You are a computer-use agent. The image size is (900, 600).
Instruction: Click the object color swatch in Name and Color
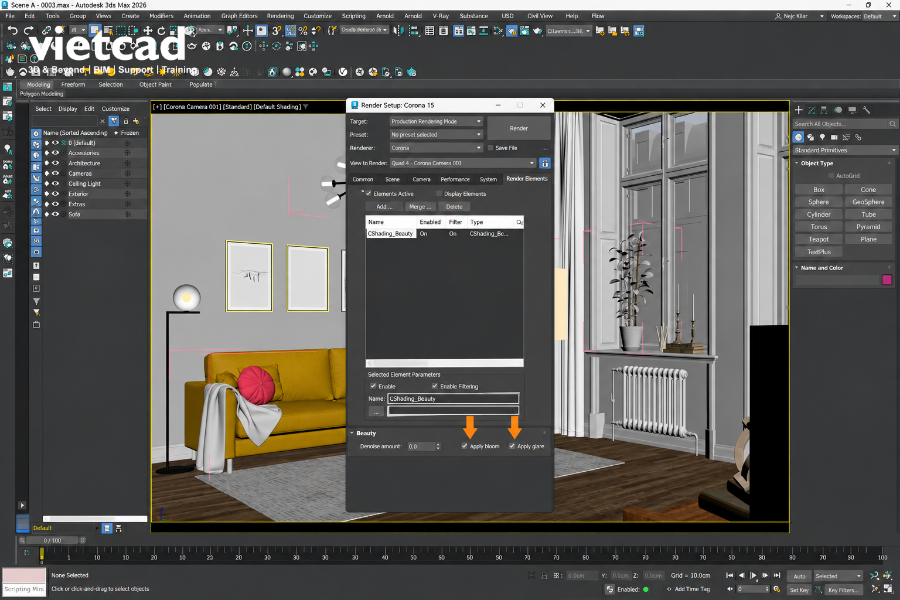coord(887,280)
